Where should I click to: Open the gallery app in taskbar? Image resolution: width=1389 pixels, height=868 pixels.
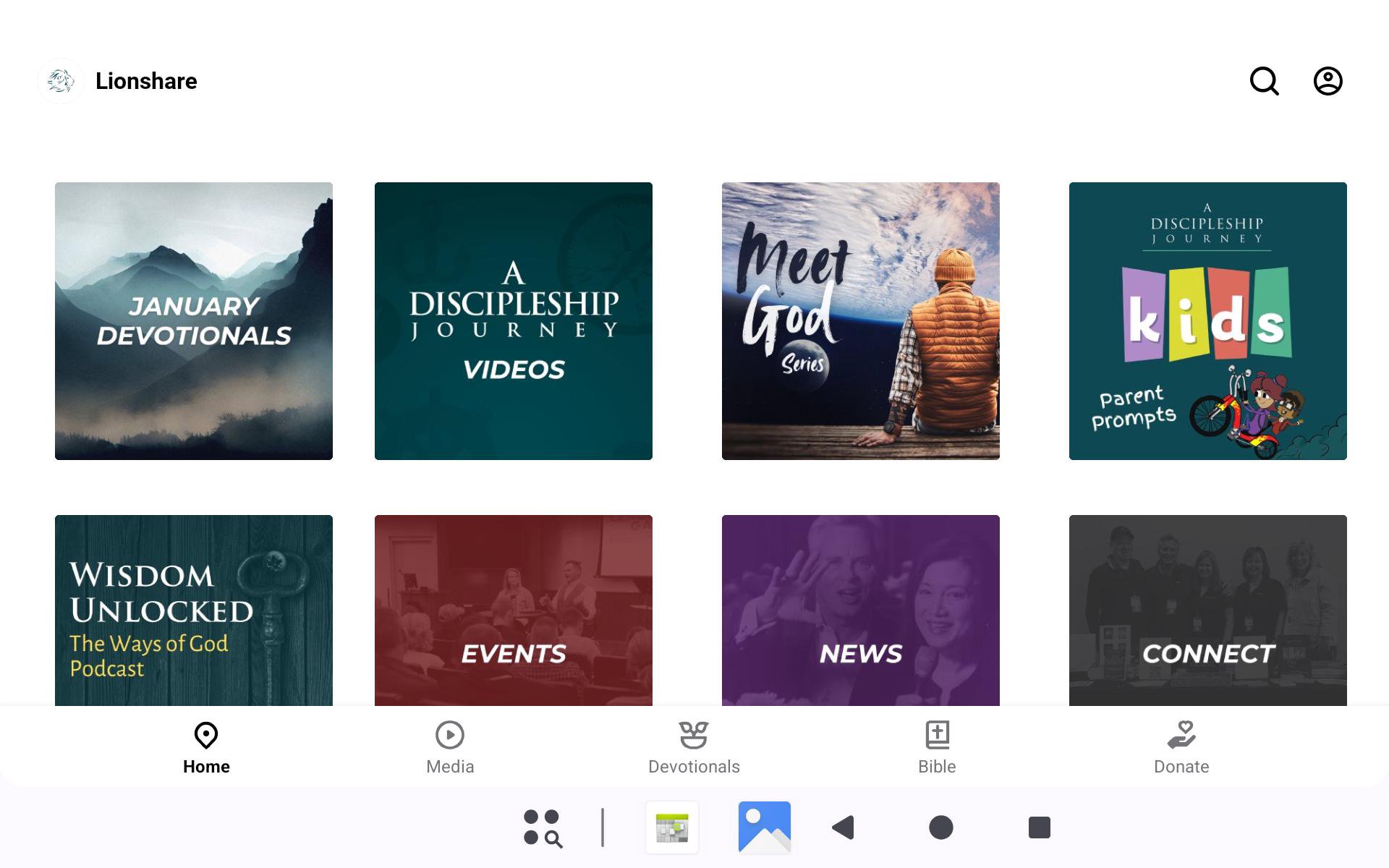coord(764,827)
